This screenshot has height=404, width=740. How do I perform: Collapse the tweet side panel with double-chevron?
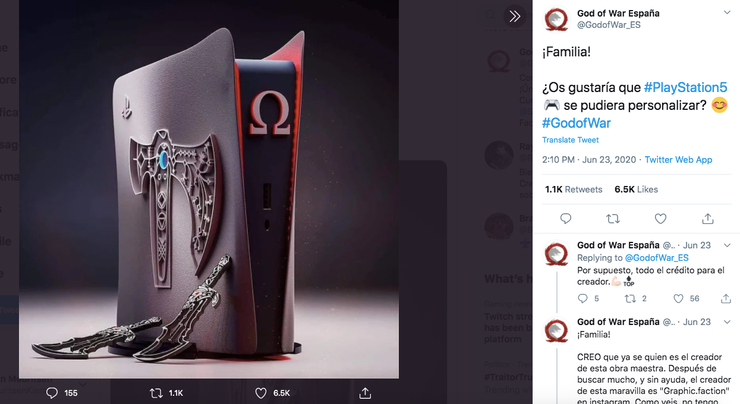click(x=514, y=16)
